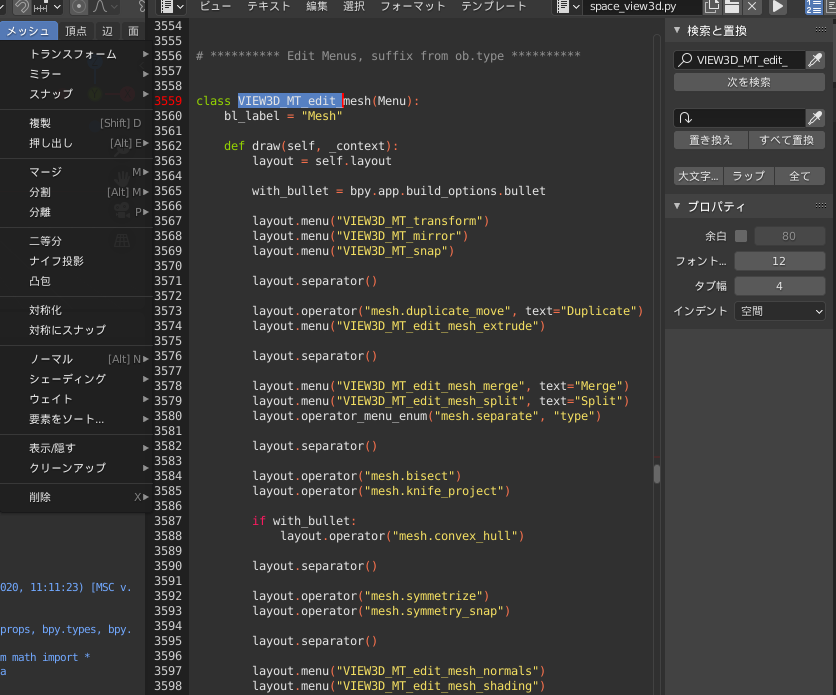Open 押し出し submenu

tap(76, 143)
